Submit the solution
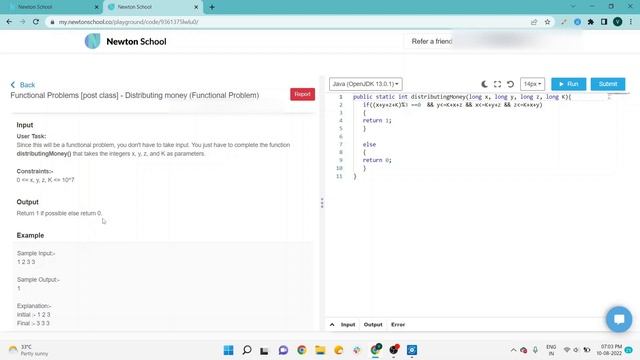The width and height of the screenshot is (640, 360). pyautogui.click(x=608, y=84)
